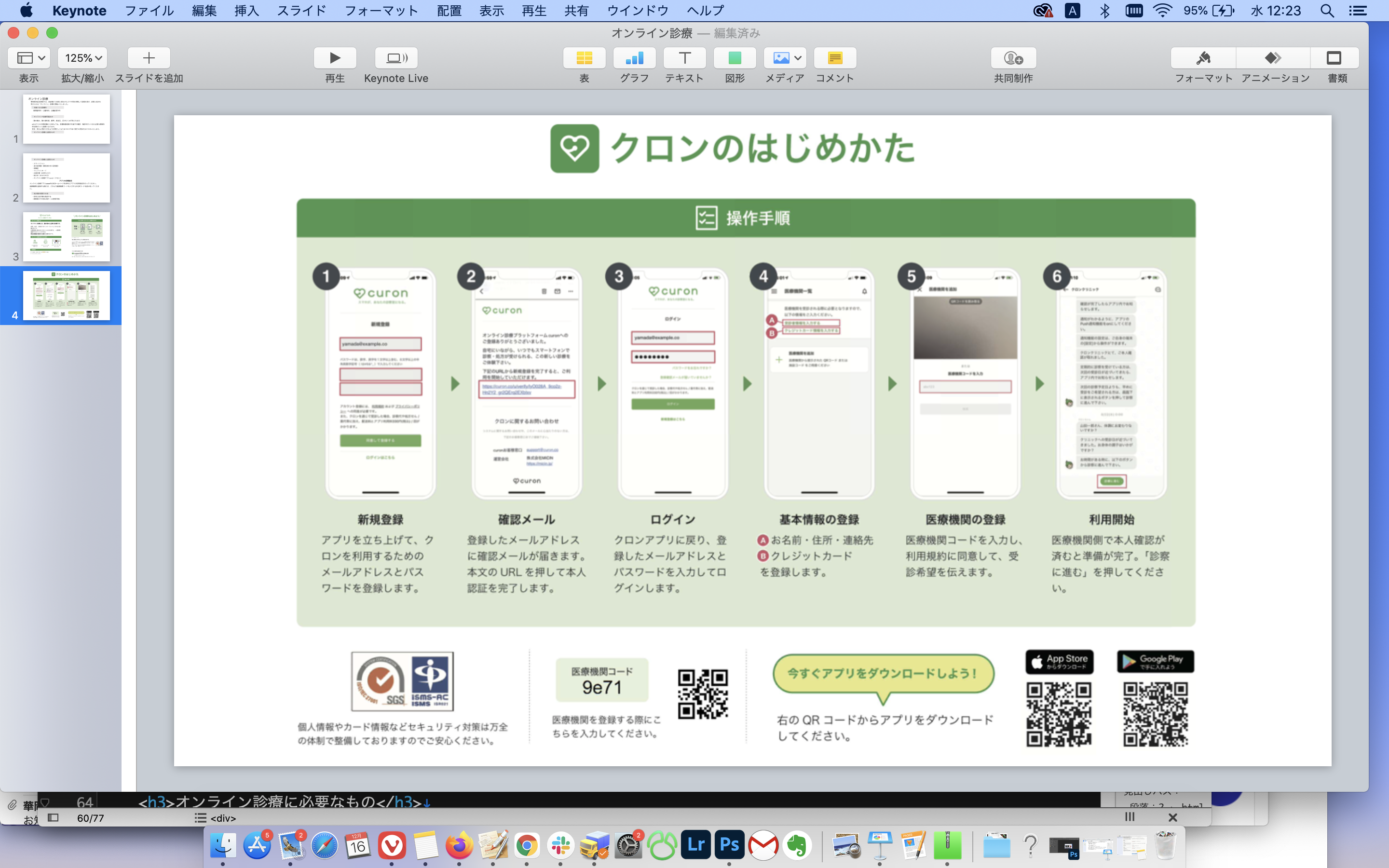Open the 編集 menu
The width and height of the screenshot is (1389, 868).
click(x=204, y=10)
